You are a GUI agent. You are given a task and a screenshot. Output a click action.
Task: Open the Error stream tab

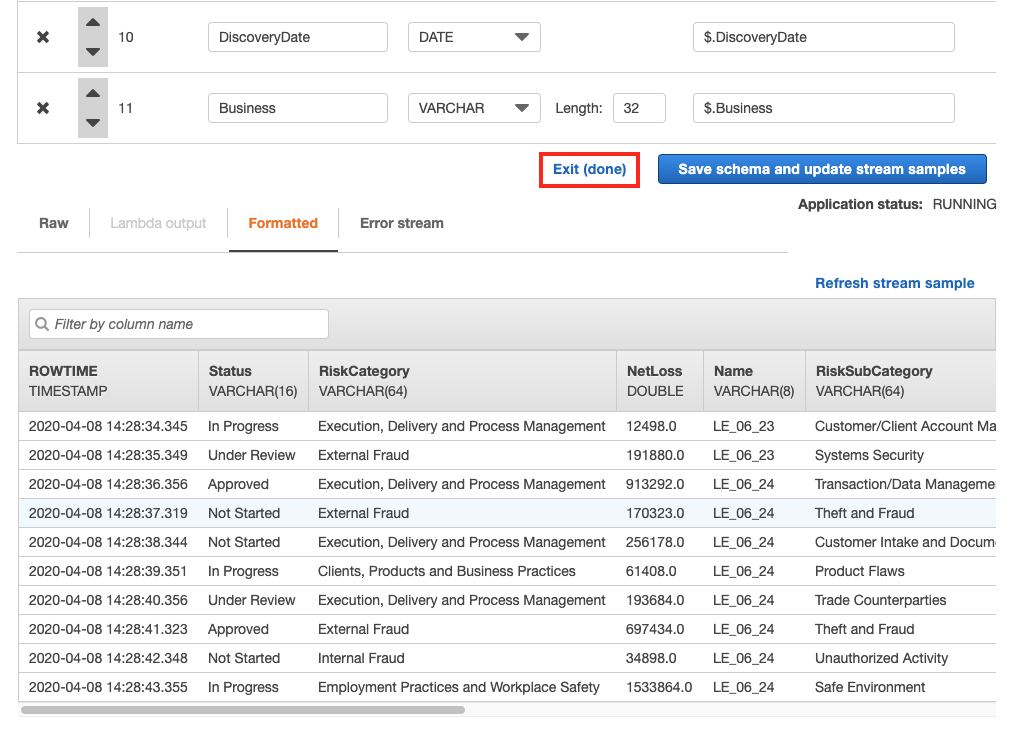coord(401,223)
